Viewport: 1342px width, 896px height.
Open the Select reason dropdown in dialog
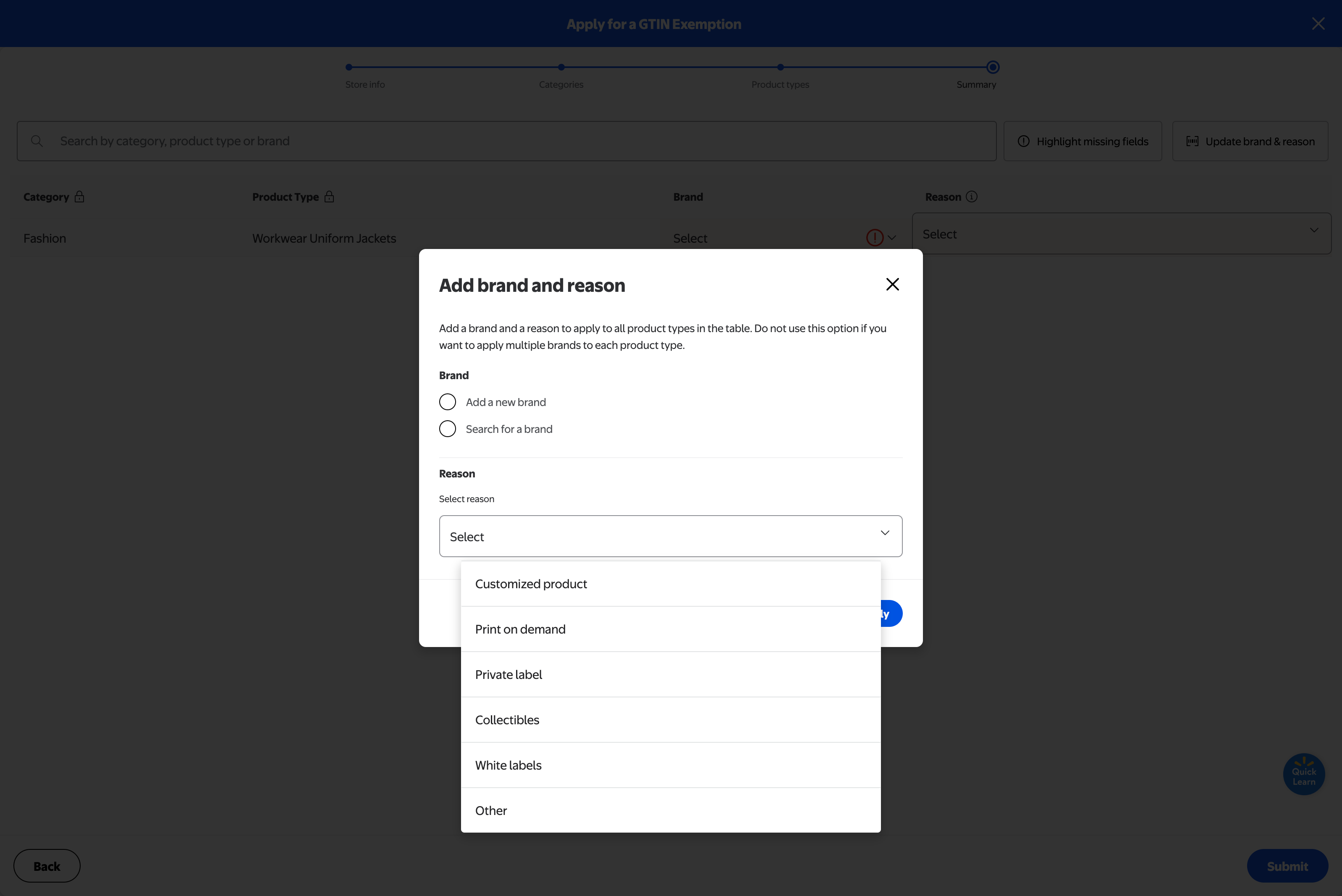pos(671,536)
